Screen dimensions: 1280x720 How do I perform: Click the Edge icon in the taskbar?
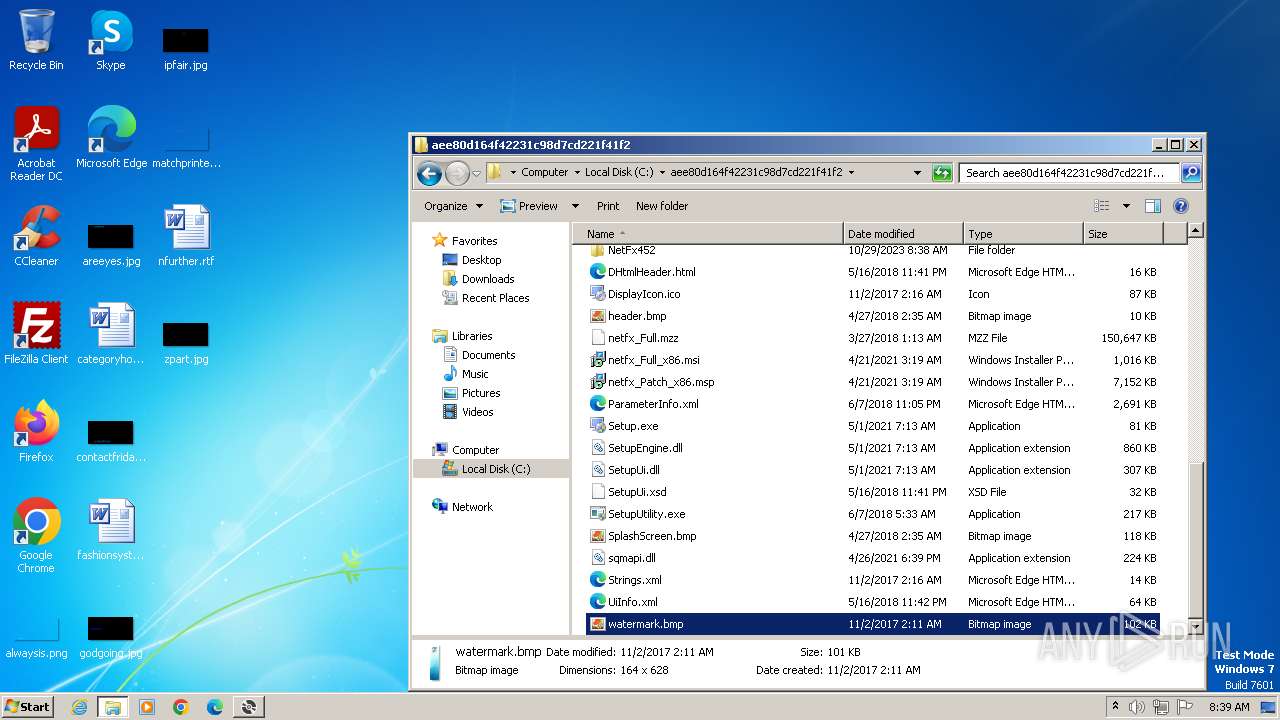(214, 707)
